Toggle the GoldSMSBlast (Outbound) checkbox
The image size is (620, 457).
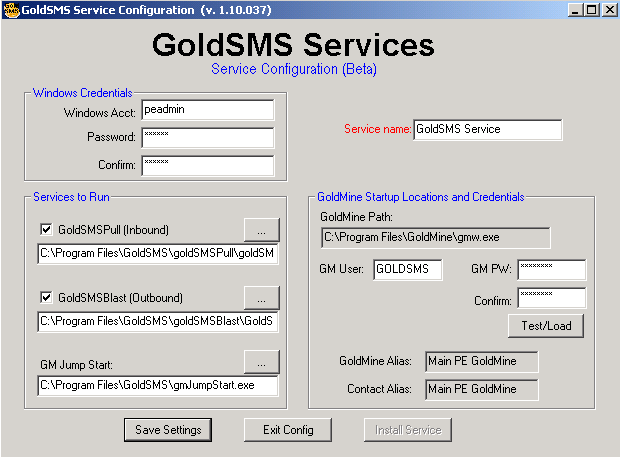point(46,297)
